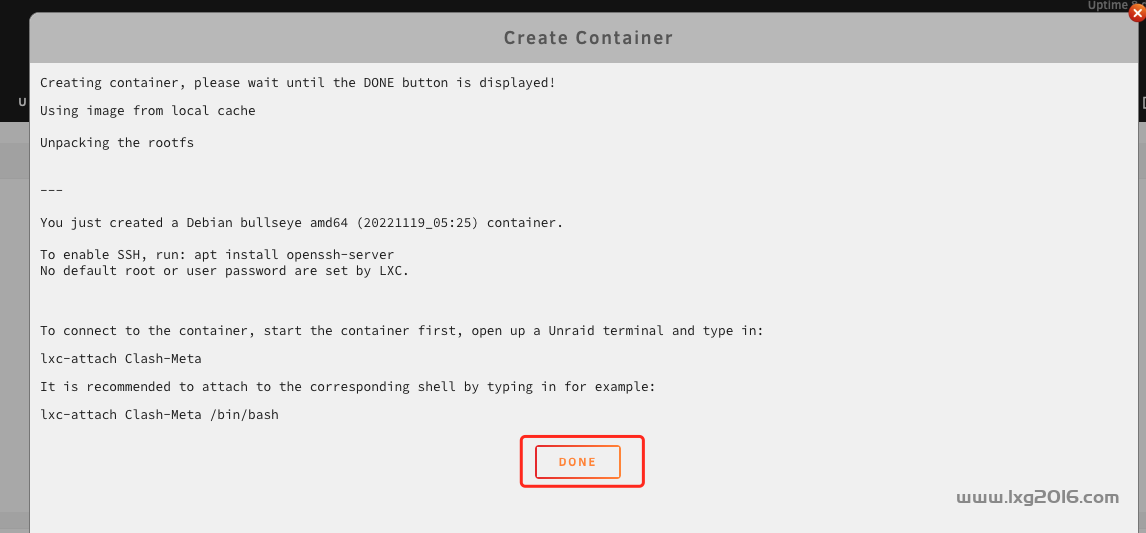Image resolution: width=1146 pixels, height=533 pixels.
Task: Click "It is recommended to attach" line
Action: click(348, 386)
